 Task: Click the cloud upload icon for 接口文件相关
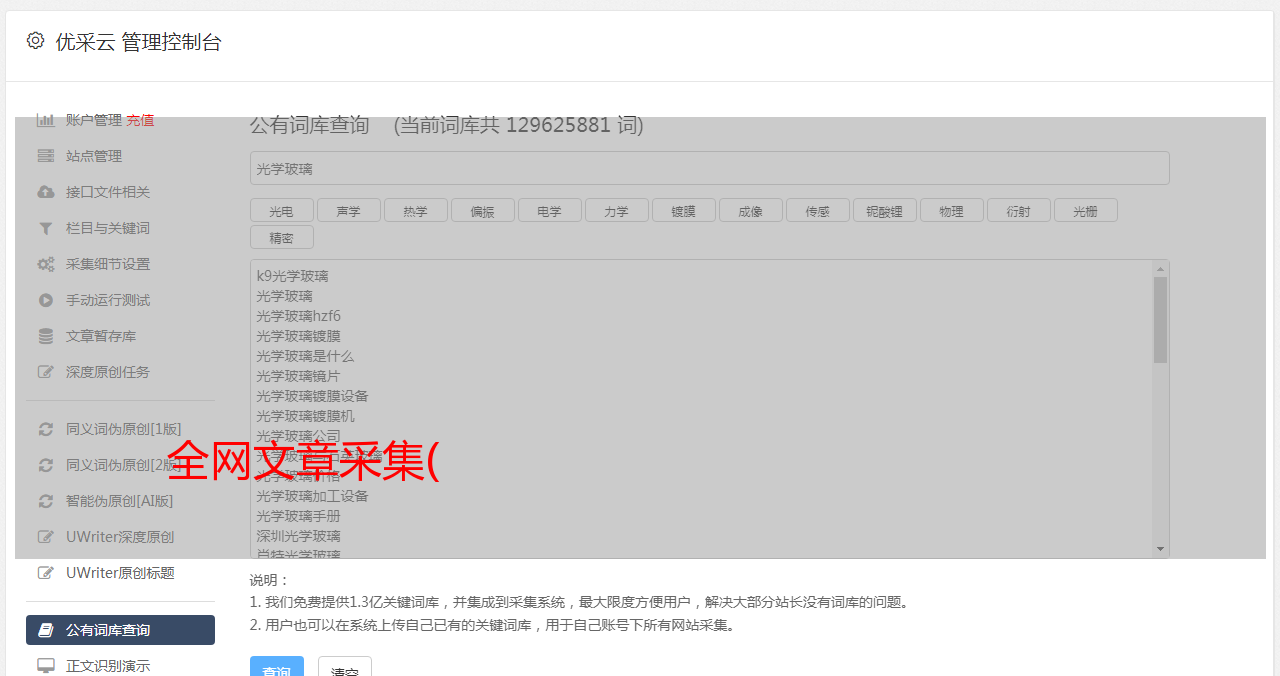(x=46, y=192)
